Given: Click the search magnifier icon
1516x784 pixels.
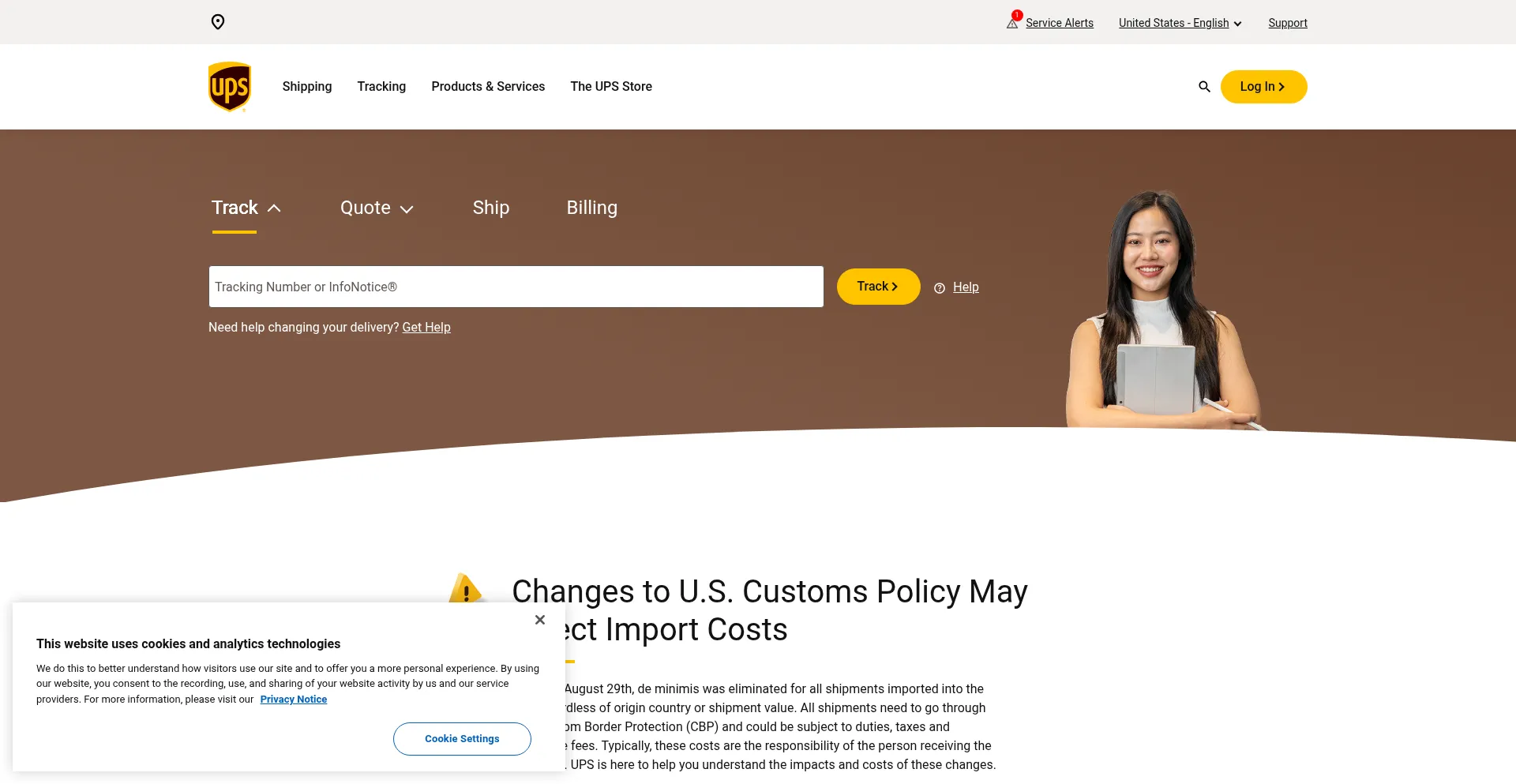Looking at the screenshot, I should point(1204,87).
